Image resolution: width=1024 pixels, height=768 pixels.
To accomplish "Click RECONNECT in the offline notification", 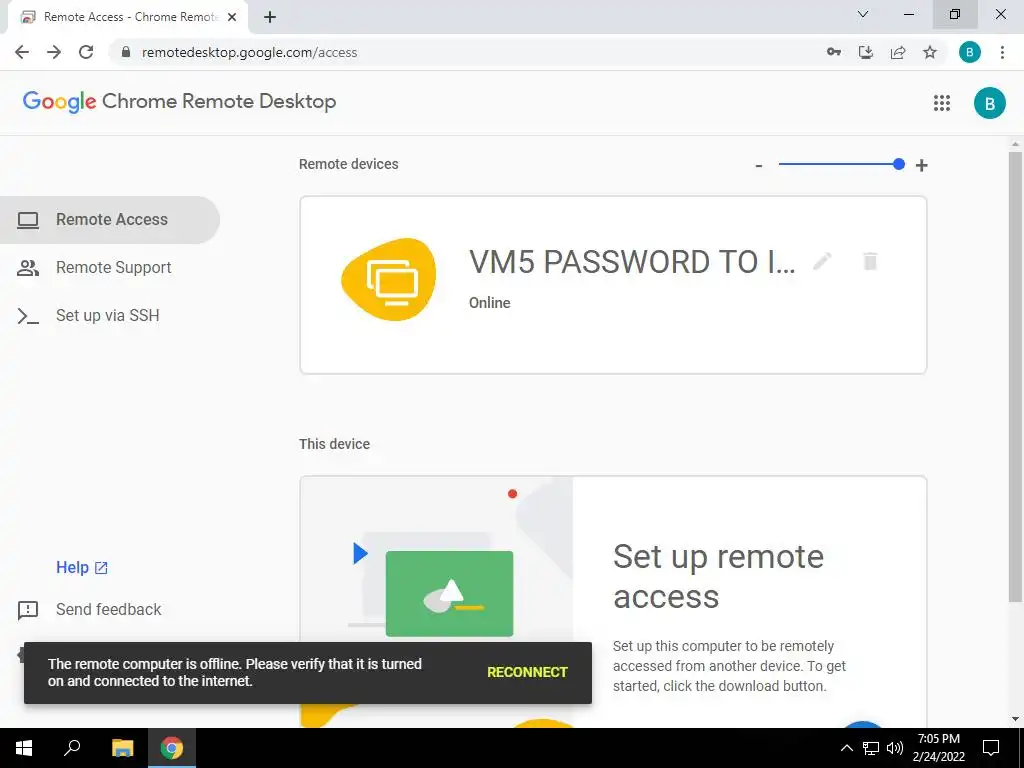I will [x=527, y=672].
